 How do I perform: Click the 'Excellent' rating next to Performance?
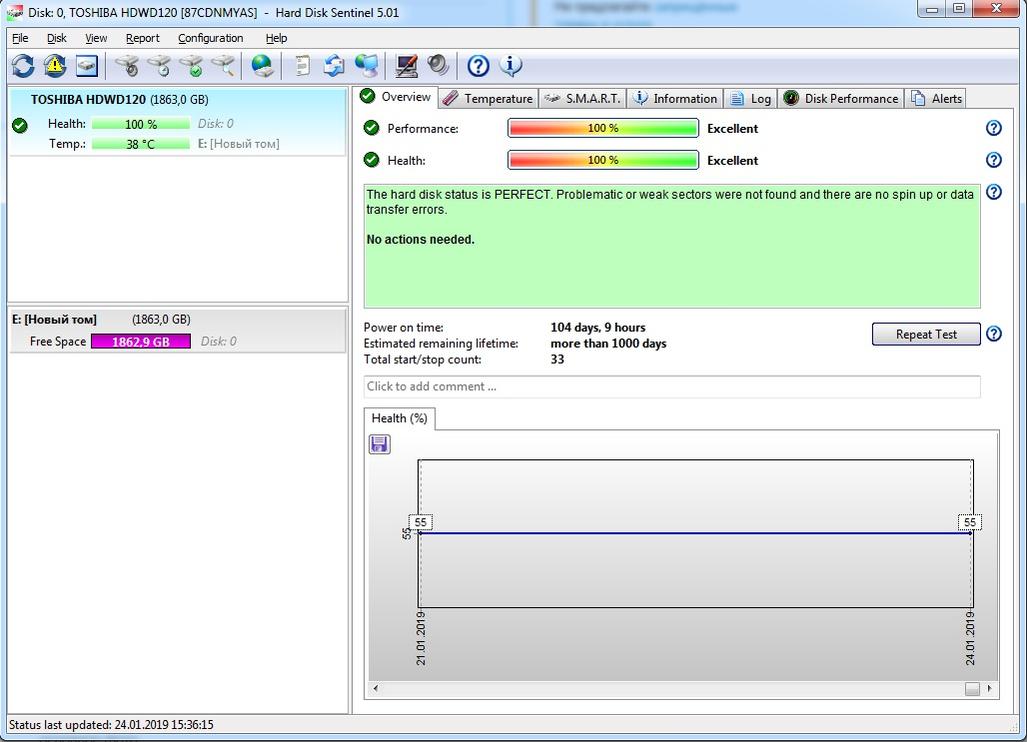pos(732,128)
